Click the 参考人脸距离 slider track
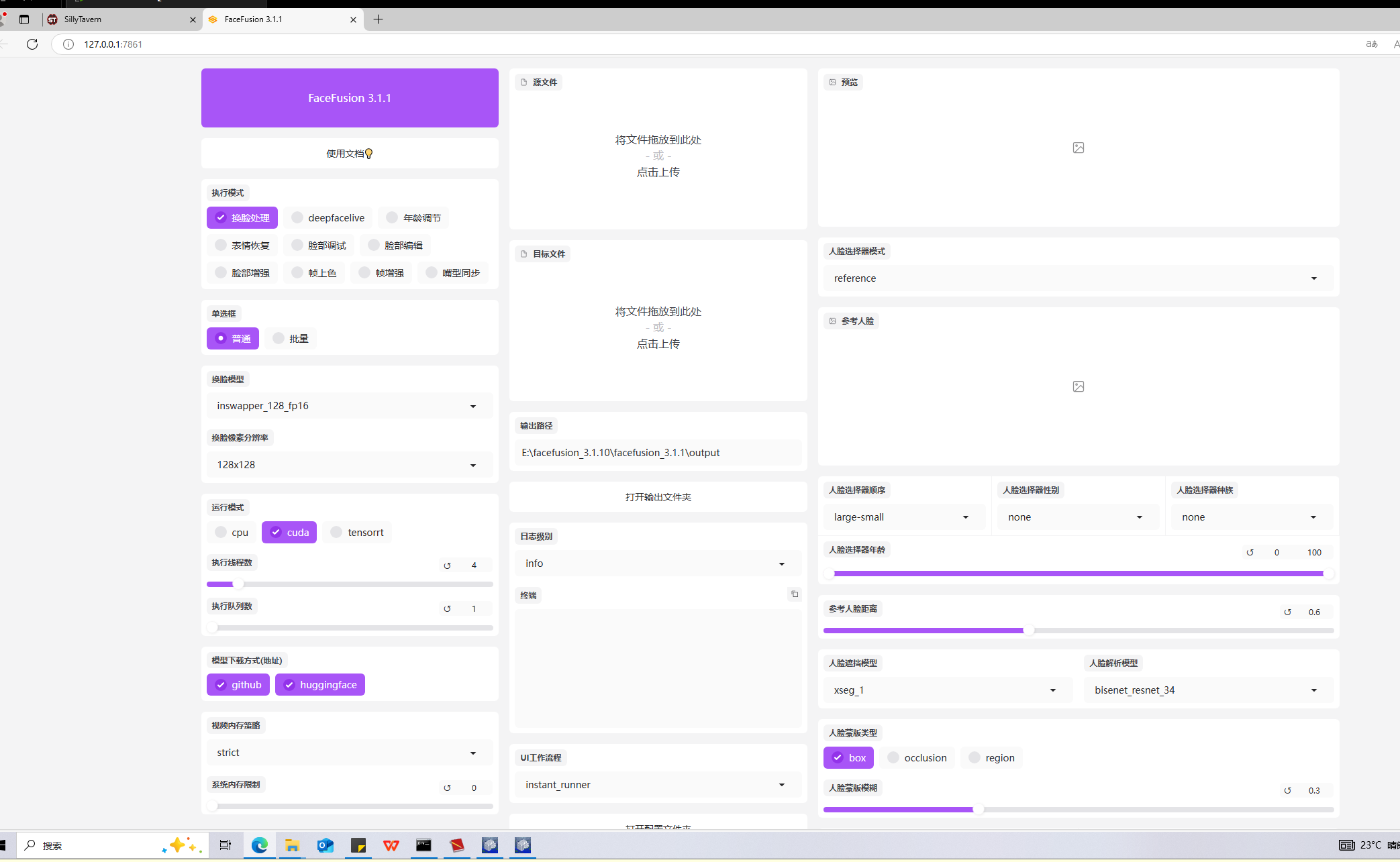The height and width of the screenshot is (862, 1400). pyautogui.click(x=1079, y=631)
